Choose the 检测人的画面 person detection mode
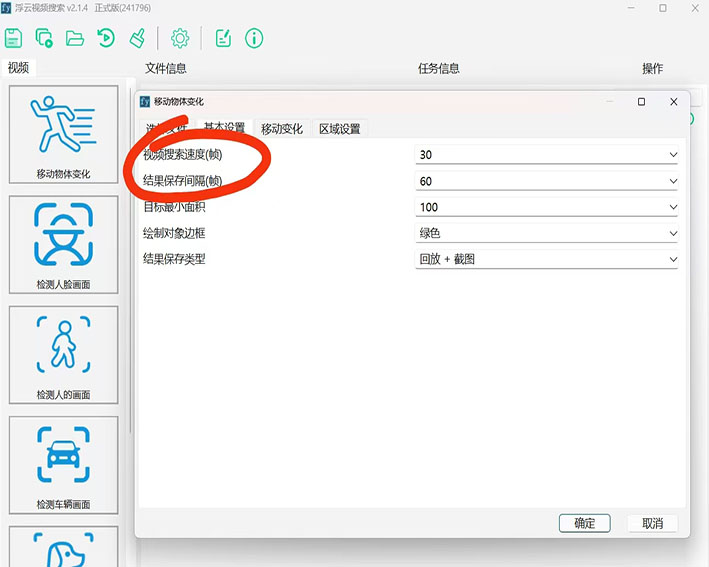 click(x=63, y=355)
